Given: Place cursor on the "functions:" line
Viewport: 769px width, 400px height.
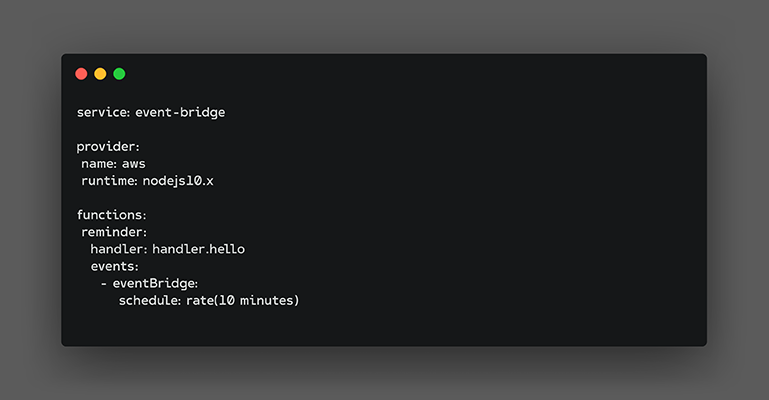Looking at the screenshot, I should 111,215.
